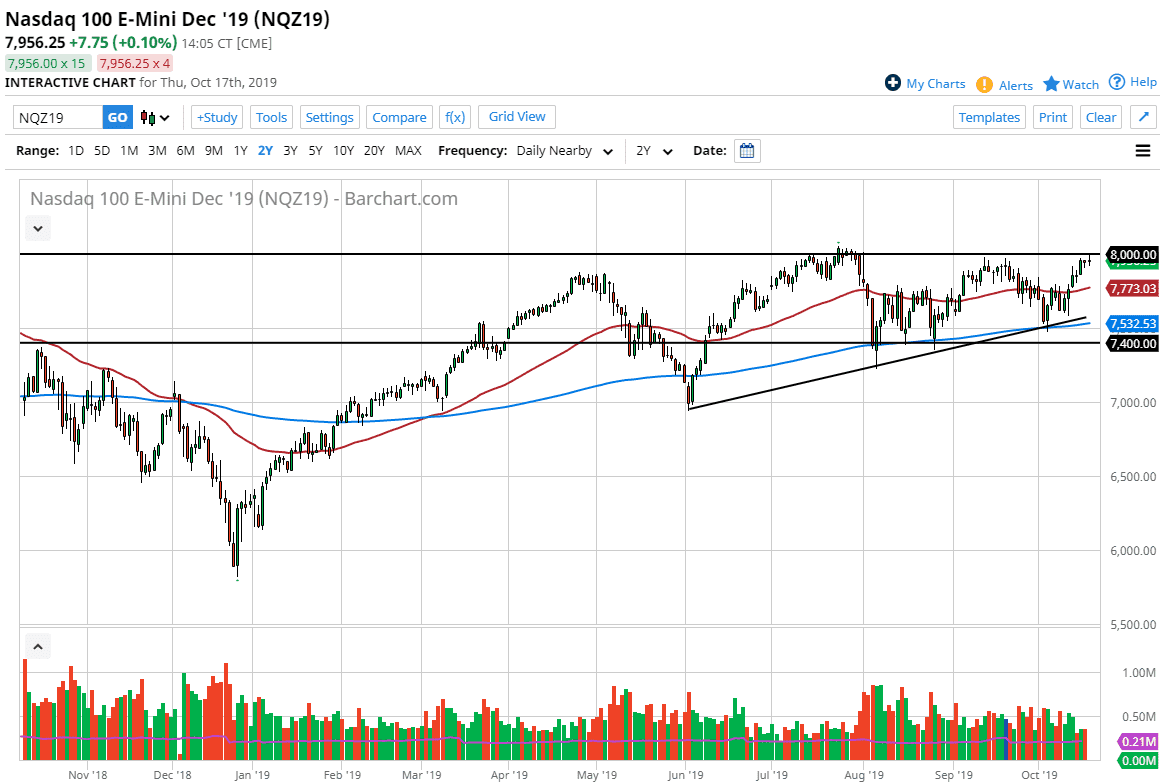Pop out the chart with the arrow icon
1171x782 pixels.
pyautogui.click(x=1143, y=116)
